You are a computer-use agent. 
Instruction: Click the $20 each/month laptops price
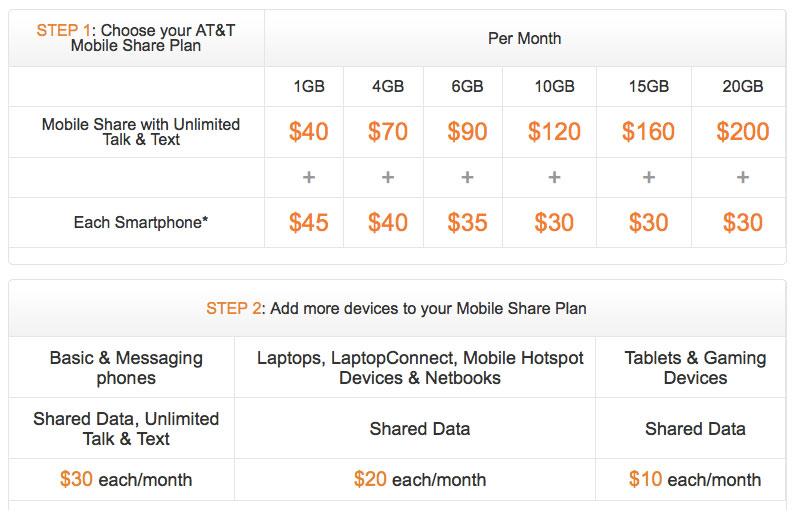click(x=420, y=479)
